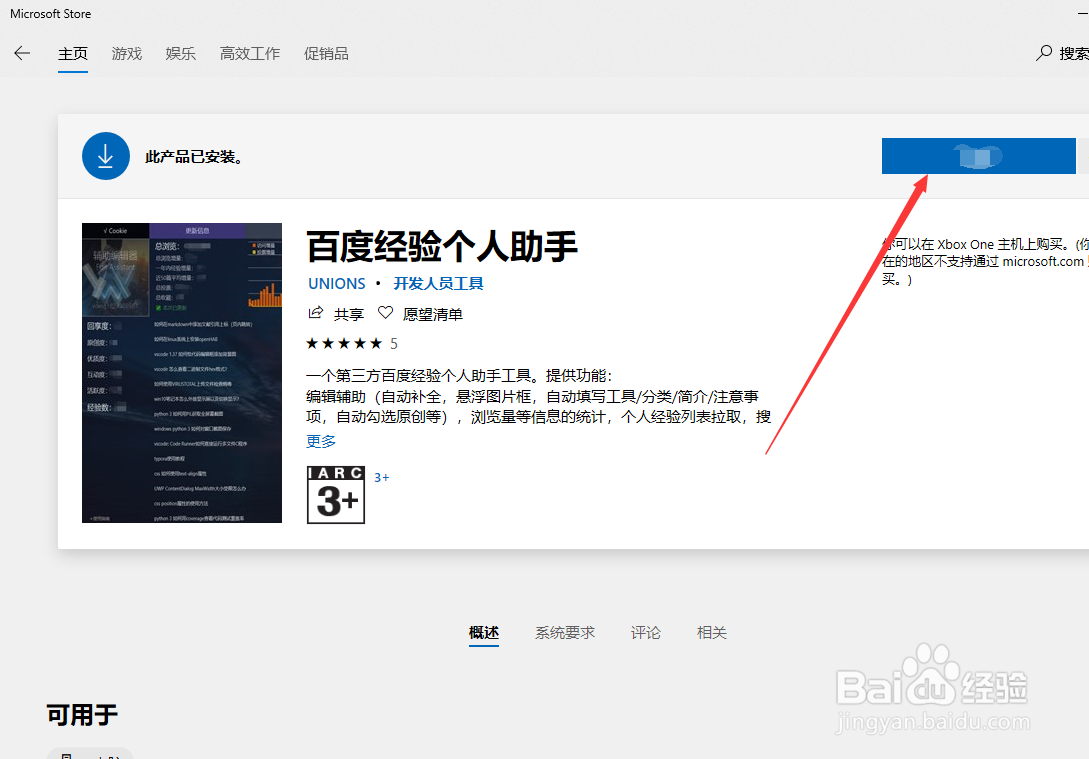Click the 百度经验个人助手 app title
The image size is (1089, 759).
click(x=442, y=246)
